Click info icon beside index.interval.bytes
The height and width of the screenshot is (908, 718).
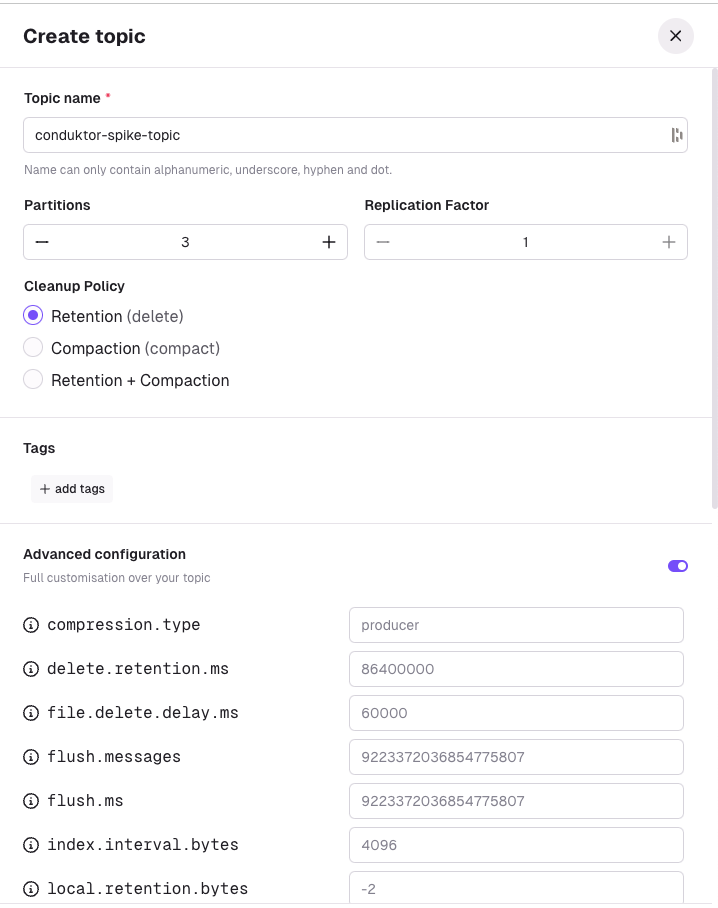[x=31, y=845]
